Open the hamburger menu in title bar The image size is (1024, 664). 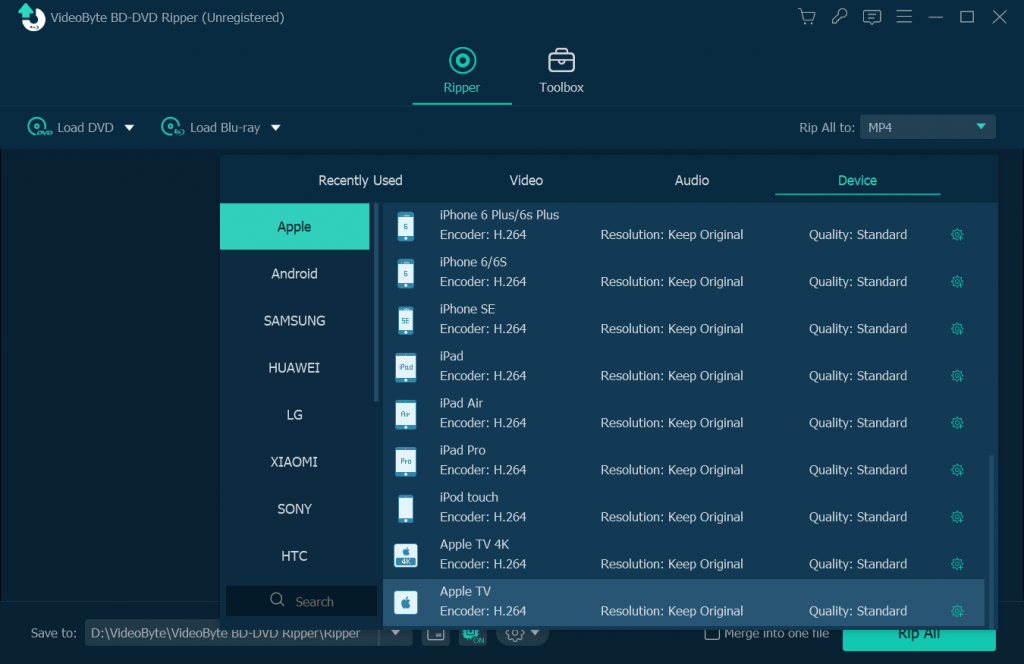point(904,17)
